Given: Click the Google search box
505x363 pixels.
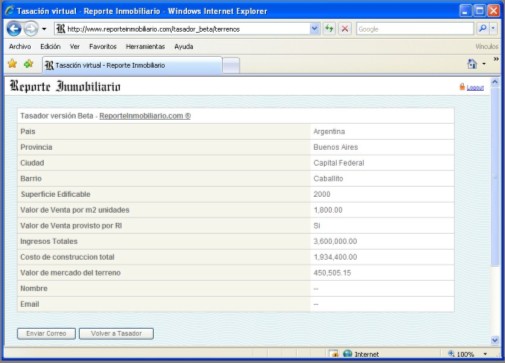Looking at the screenshot, I should click(415, 29).
